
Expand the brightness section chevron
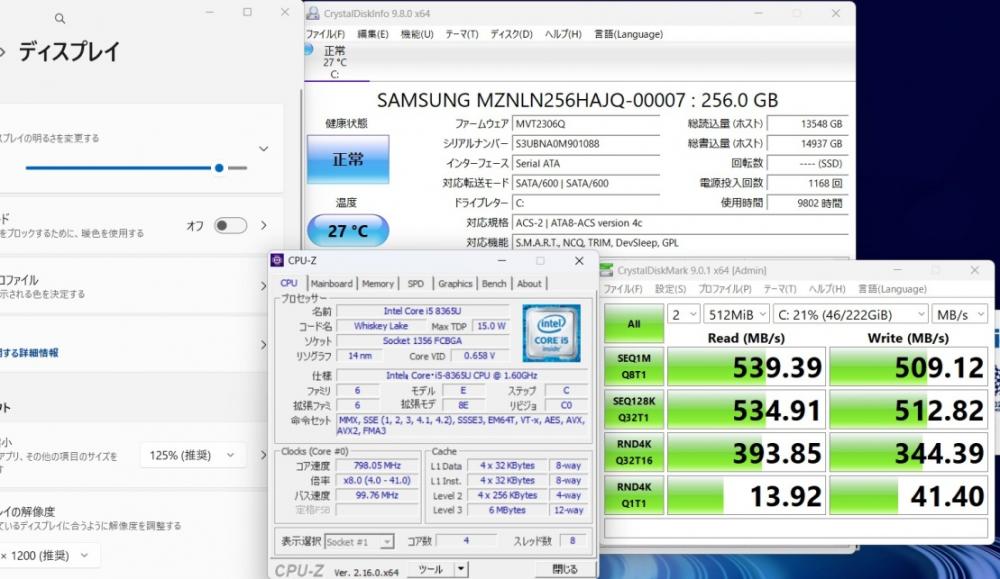click(263, 149)
